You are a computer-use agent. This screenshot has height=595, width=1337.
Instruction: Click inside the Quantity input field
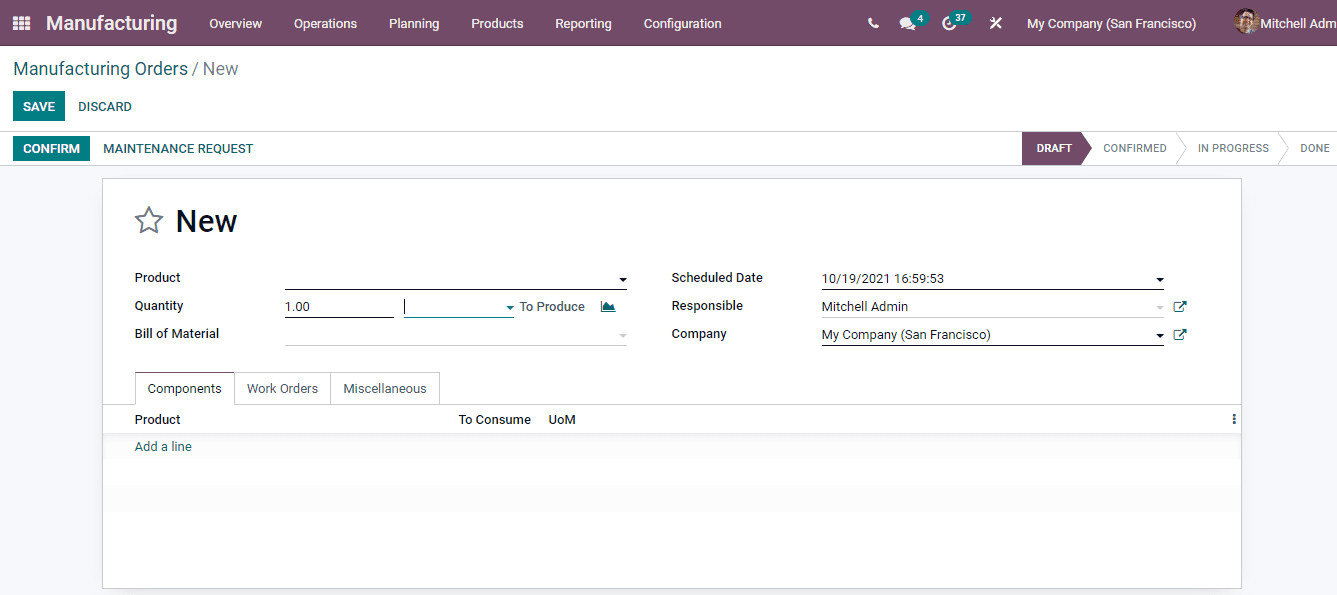pos(339,306)
